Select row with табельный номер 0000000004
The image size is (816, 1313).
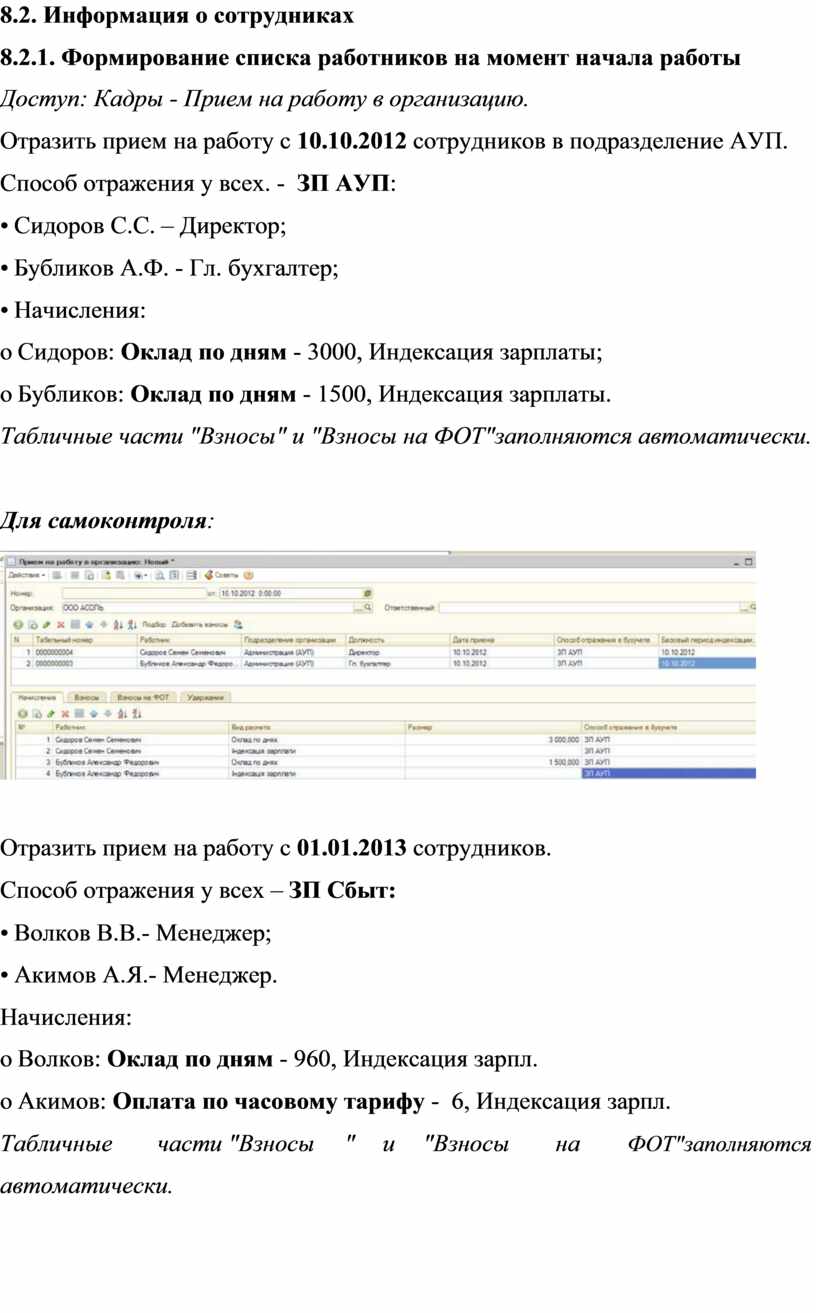(383, 651)
